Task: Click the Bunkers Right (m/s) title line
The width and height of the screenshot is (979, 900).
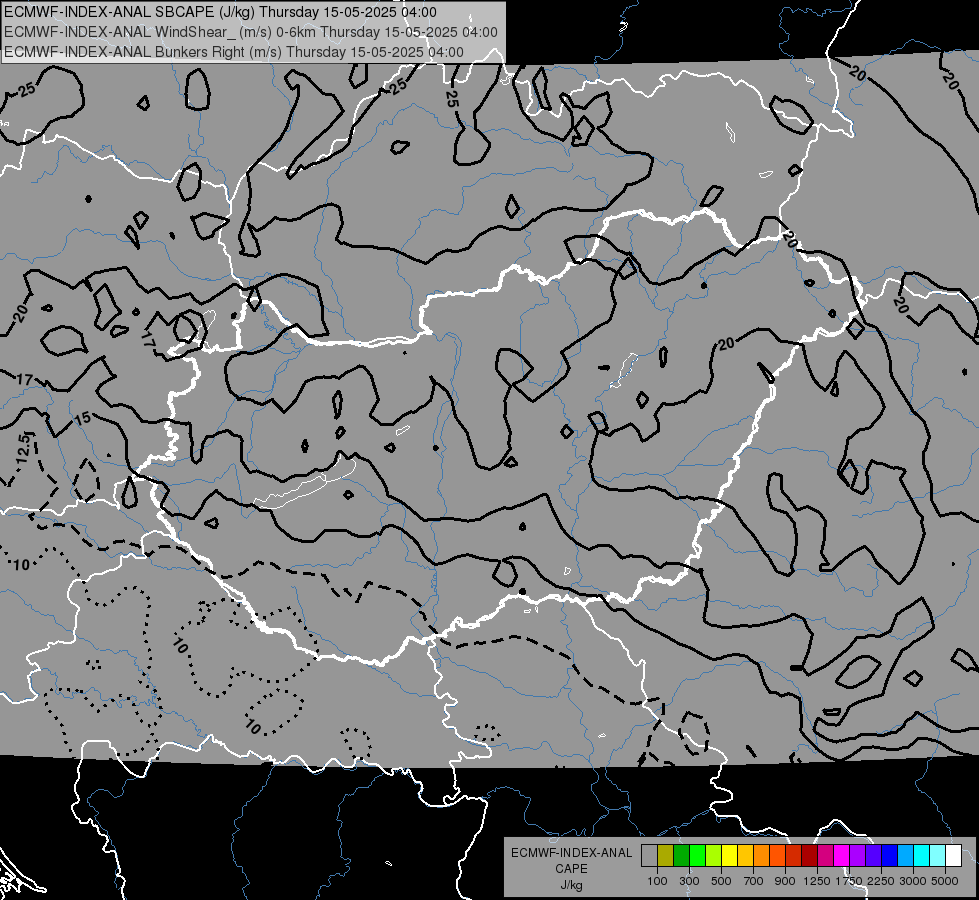Action: 234,52
